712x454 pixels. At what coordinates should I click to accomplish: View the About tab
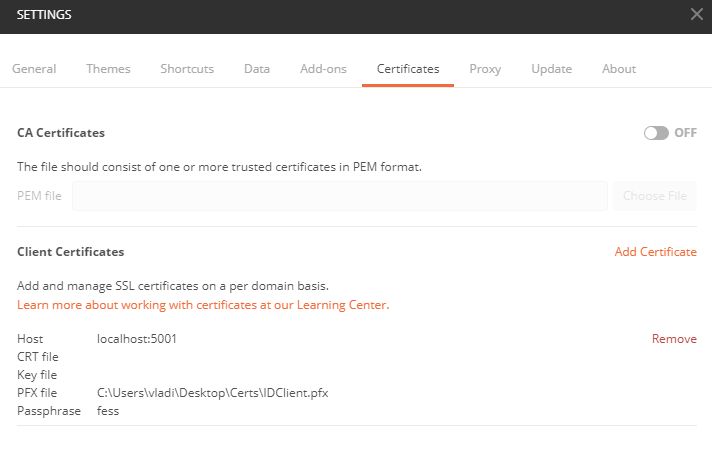pyautogui.click(x=619, y=69)
